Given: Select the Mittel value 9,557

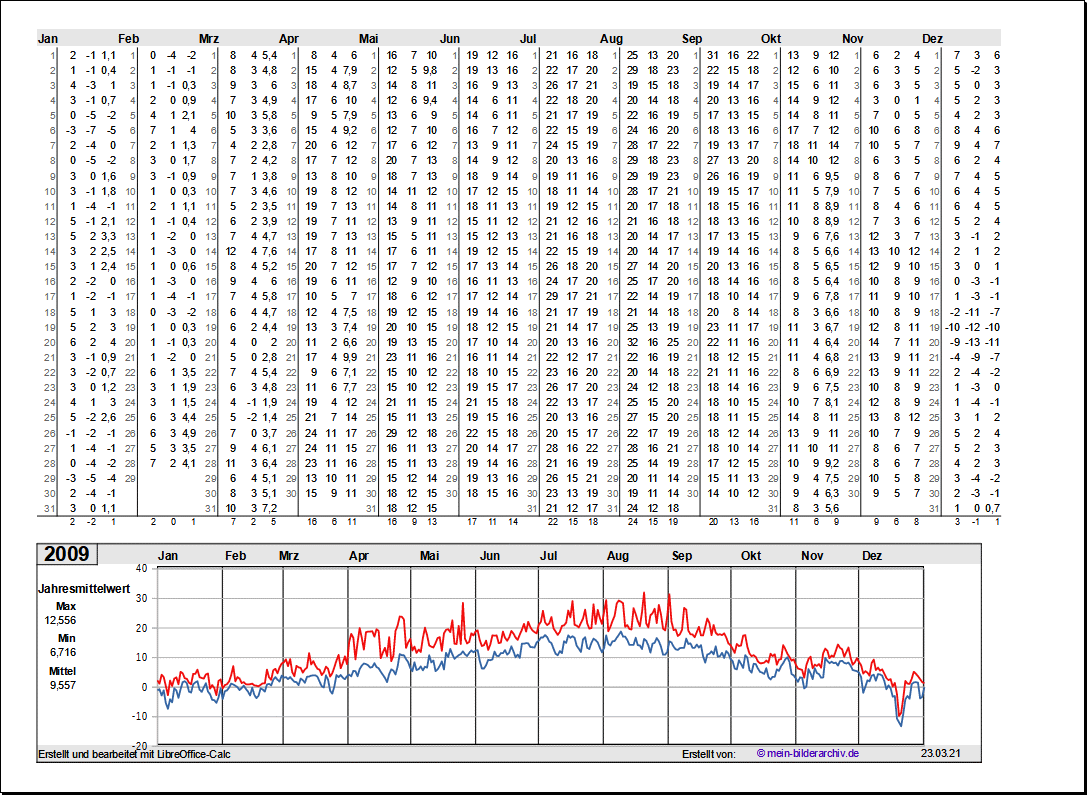Looking at the screenshot, I should 62,685.
